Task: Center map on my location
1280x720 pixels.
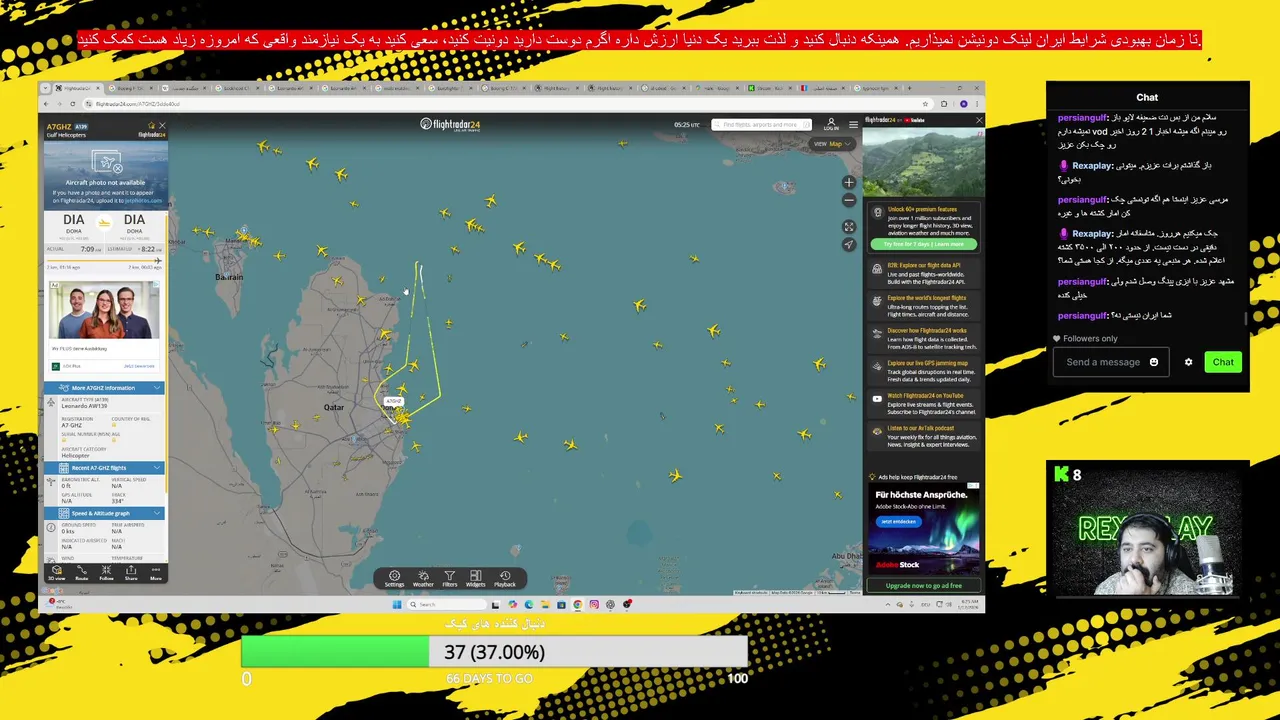Action: click(x=849, y=245)
